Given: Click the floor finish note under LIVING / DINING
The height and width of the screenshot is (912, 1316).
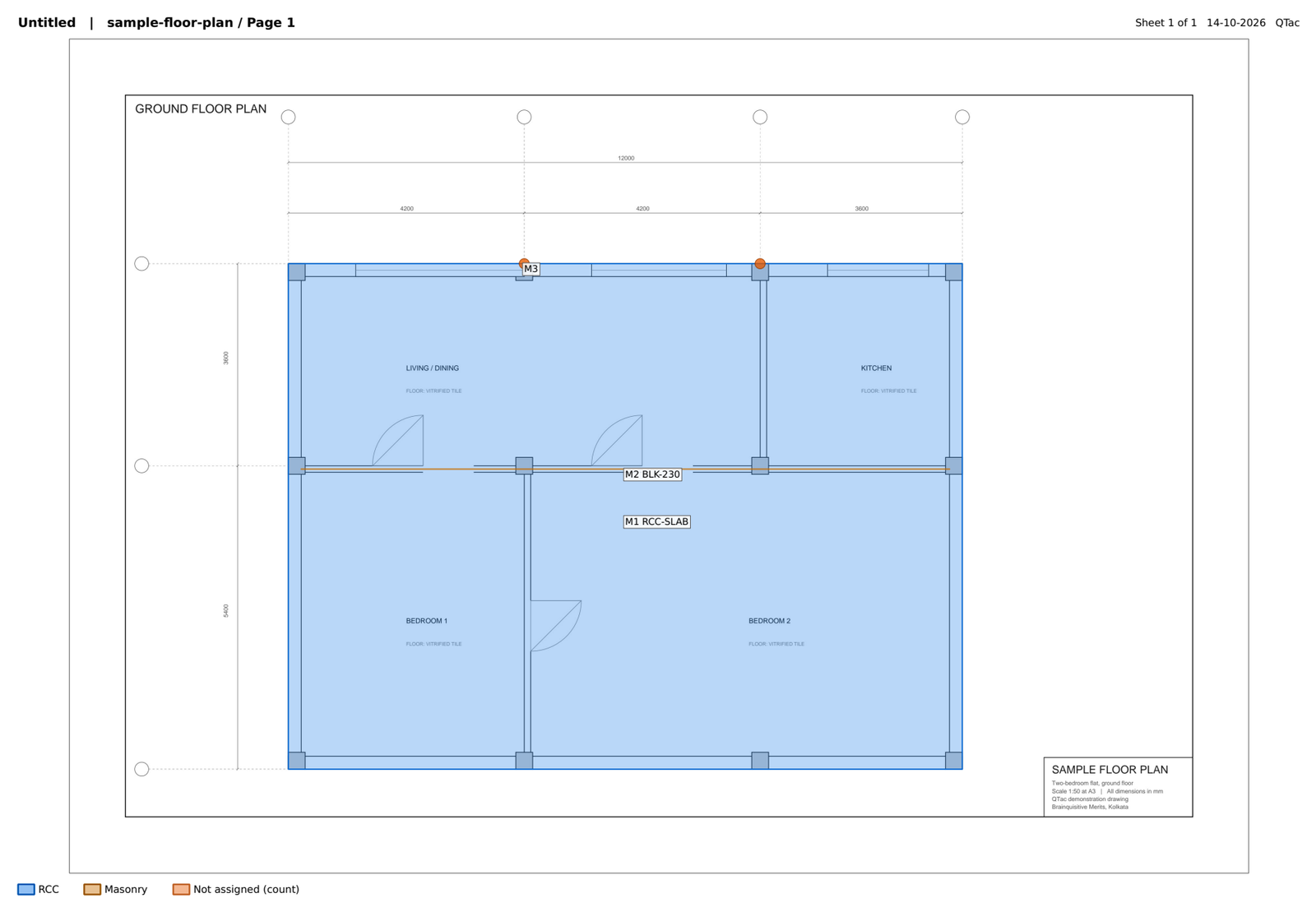Looking at the screenshot, I should pos(433,391).
